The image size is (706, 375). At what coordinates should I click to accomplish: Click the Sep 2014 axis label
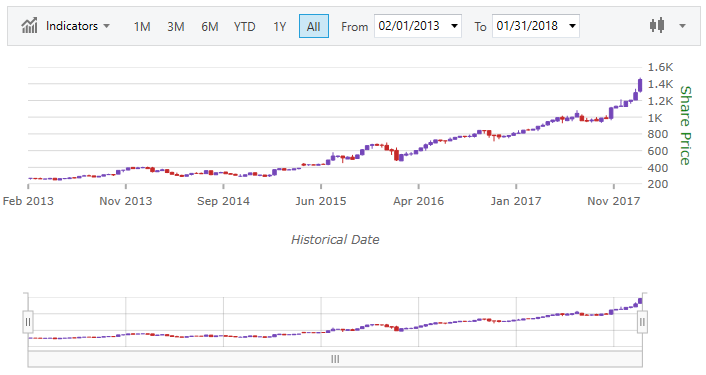[223, 201]
